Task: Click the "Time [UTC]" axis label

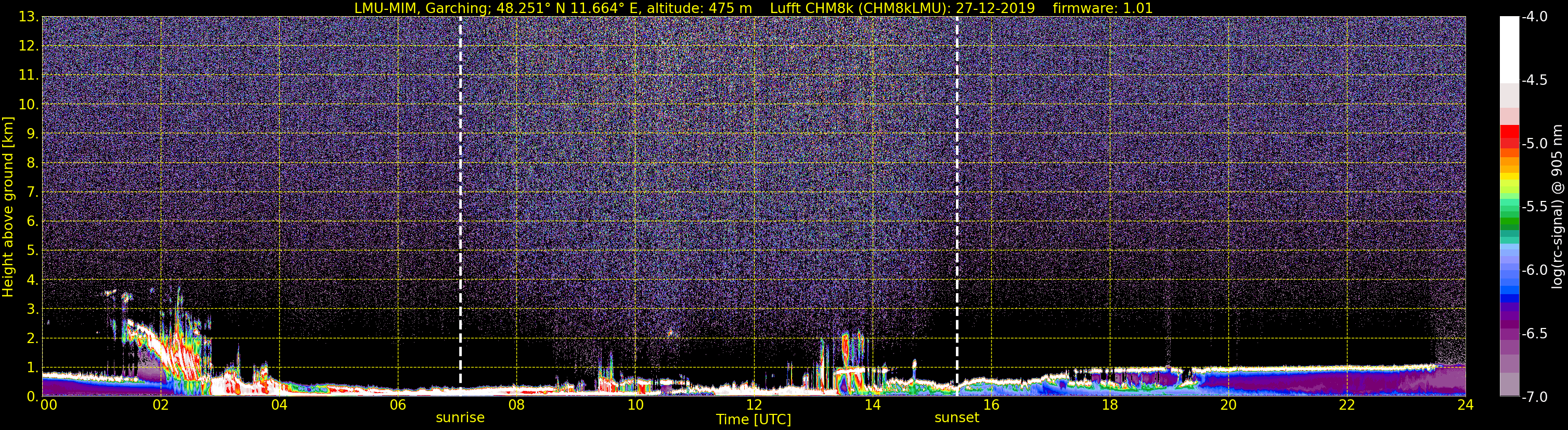Action: 754,420
